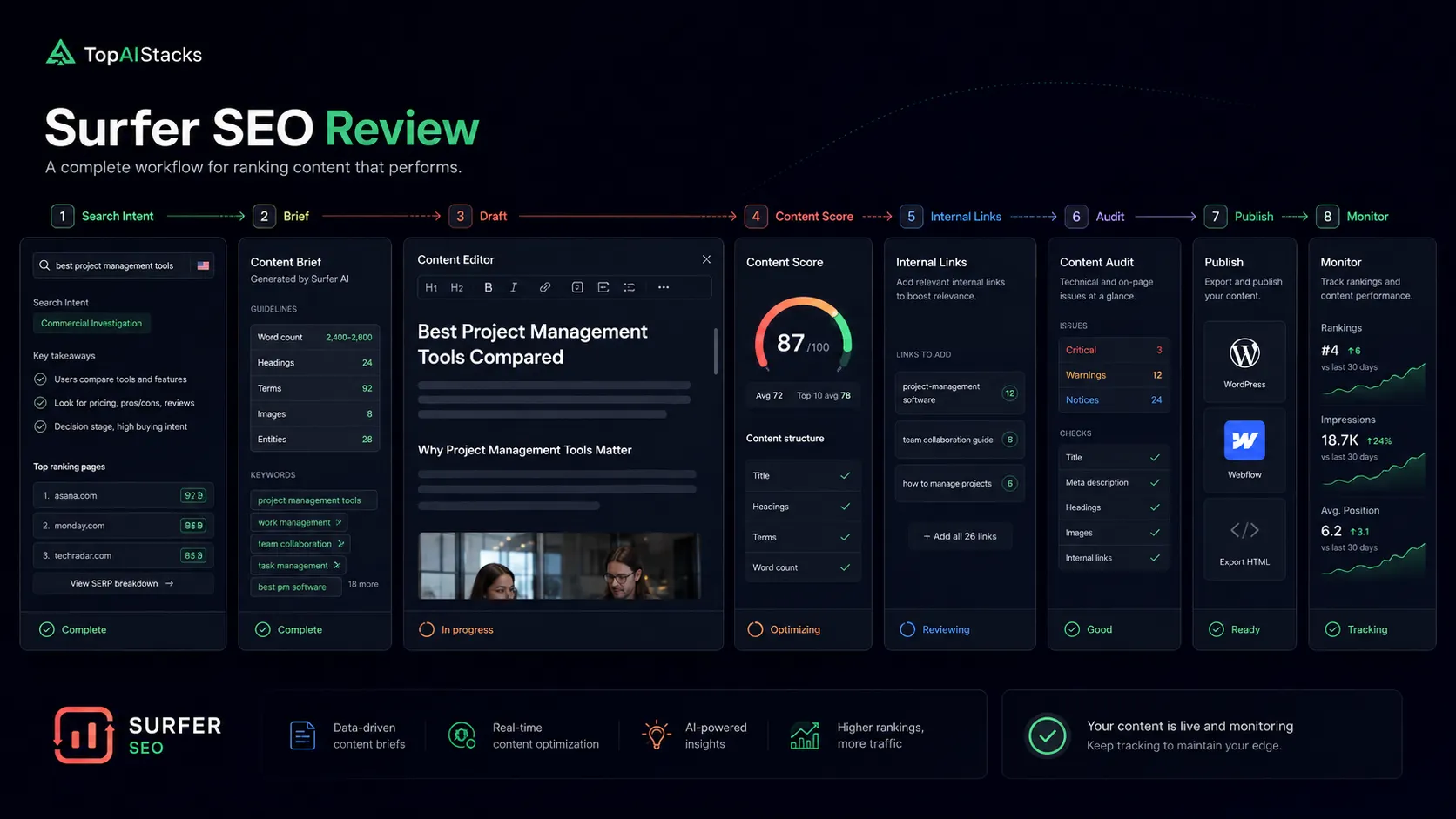Open the US flag country selector

tap(203, 265)
